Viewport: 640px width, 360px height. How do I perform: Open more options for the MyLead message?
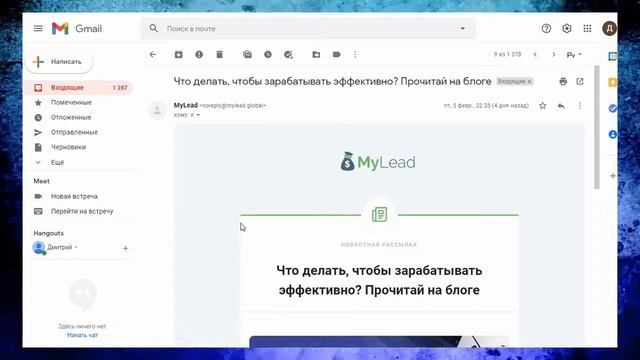580,106
